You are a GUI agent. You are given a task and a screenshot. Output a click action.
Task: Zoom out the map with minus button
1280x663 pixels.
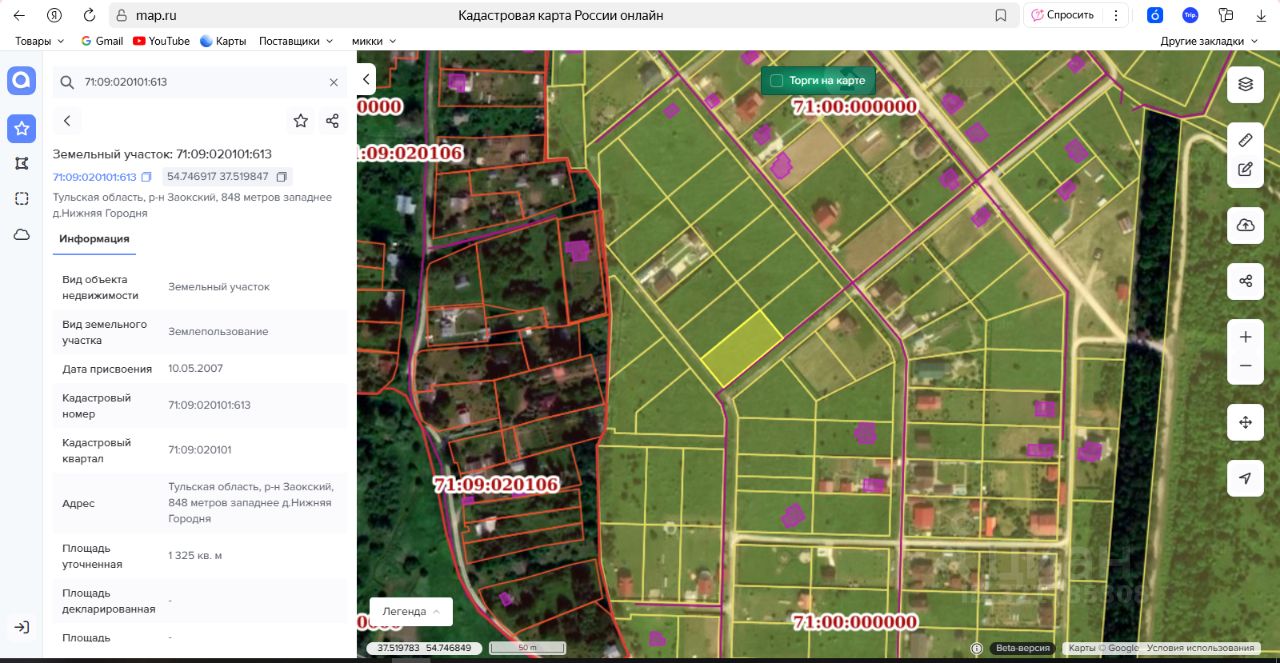pos(1245,366)
